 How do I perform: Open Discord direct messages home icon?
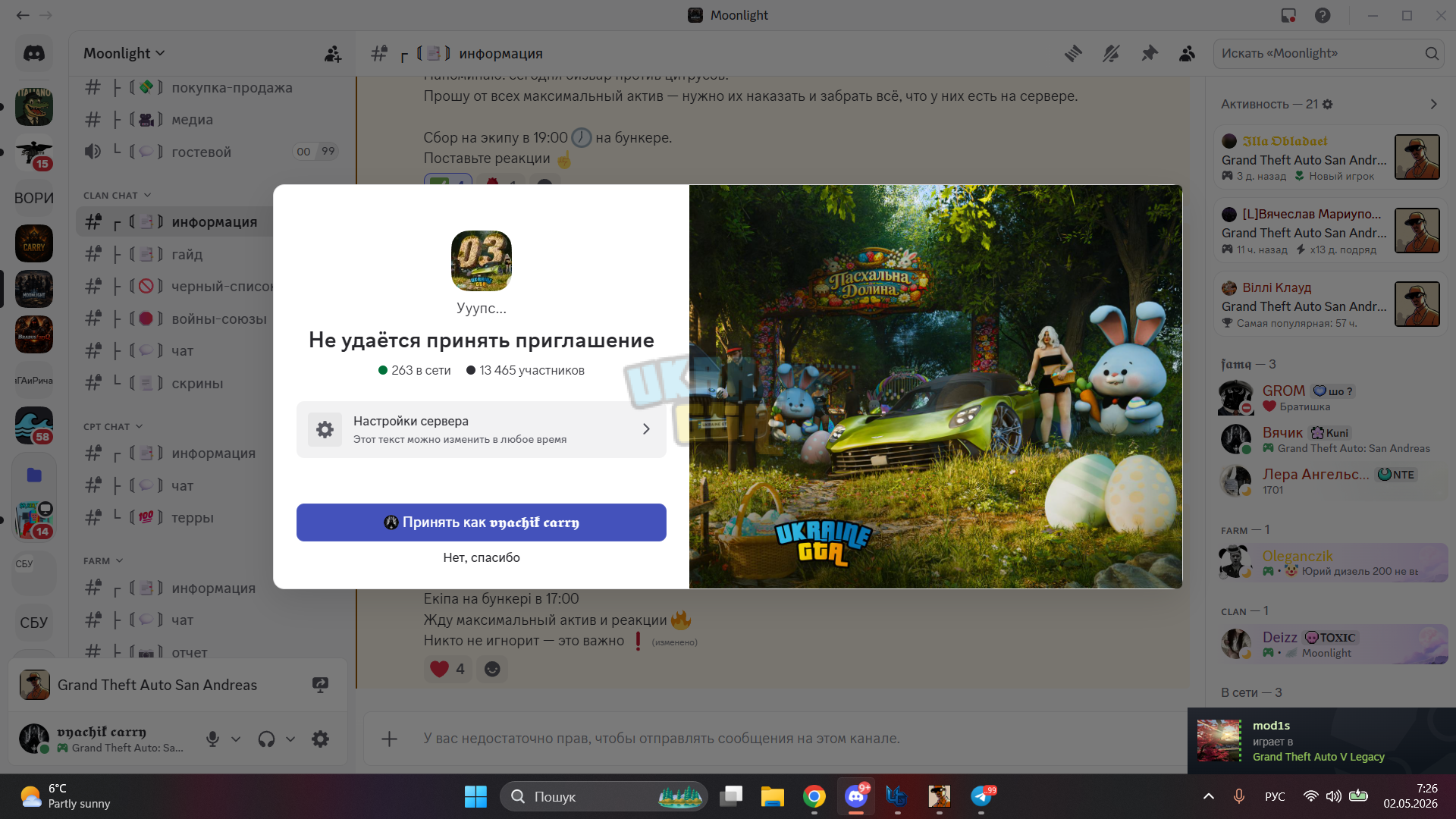34,53
